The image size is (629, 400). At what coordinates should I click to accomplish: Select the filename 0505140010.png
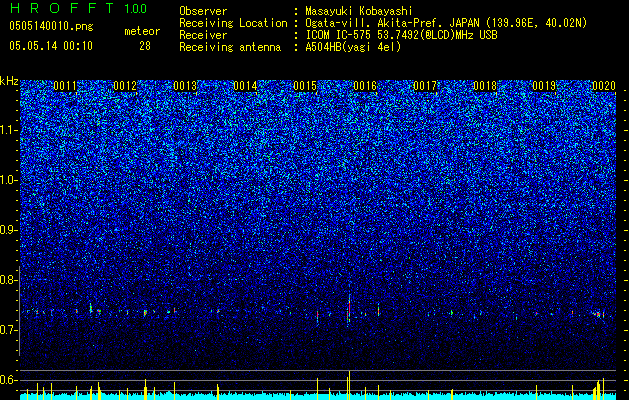point(51,26)
